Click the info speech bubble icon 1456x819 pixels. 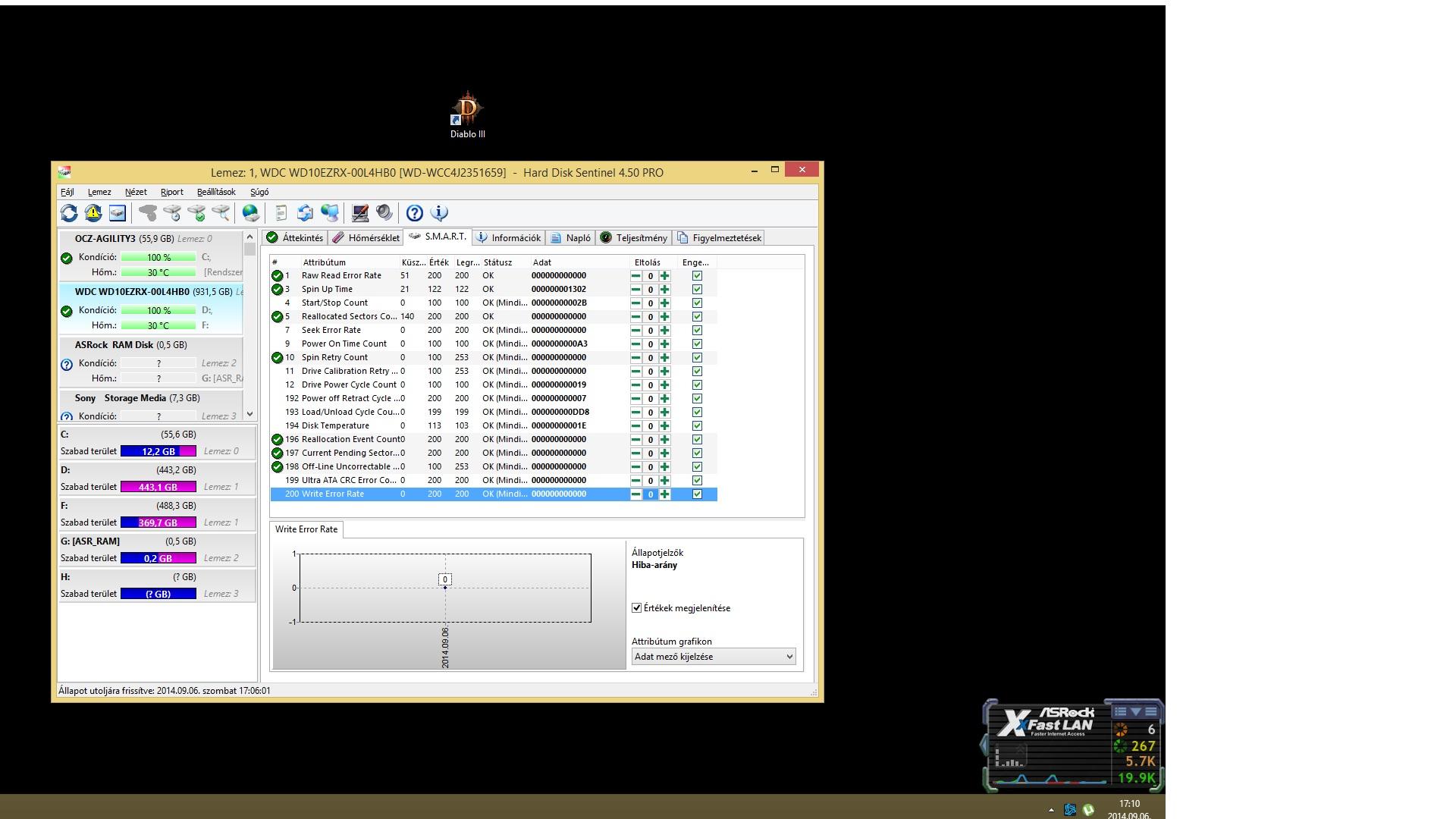439,213
